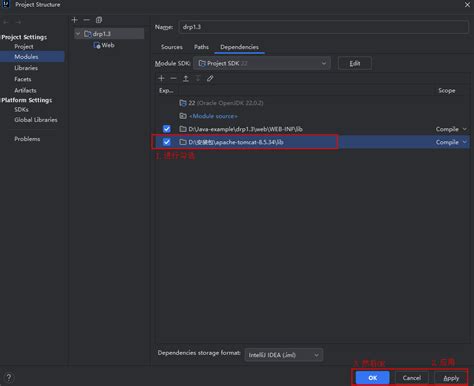Click the back navigation arrow
474x386 pixels.
(6, 22)
